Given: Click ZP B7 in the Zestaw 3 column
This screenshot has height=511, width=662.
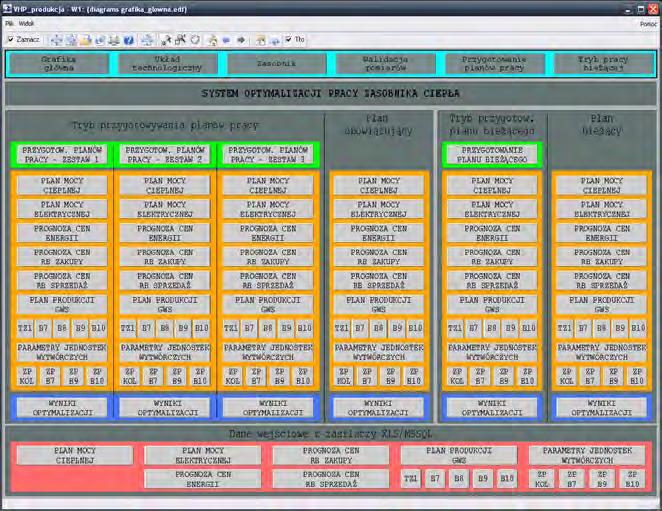Looking at the screenshot, I should click(x=256, y=376).
